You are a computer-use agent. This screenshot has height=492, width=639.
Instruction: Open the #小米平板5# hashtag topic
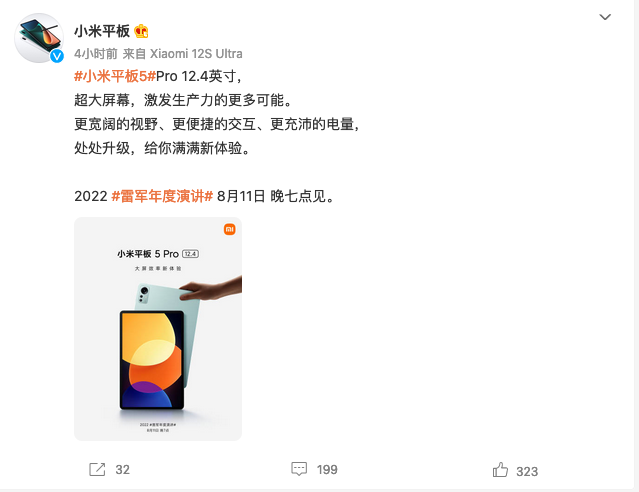click(115, 76)
